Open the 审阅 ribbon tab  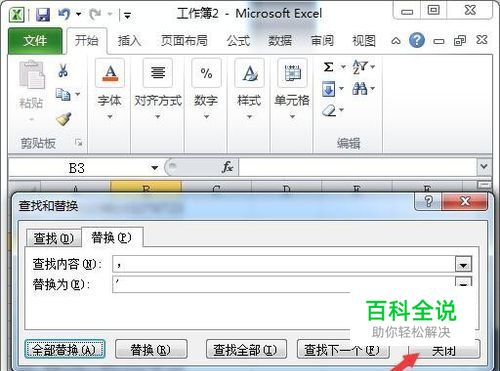point(322,41)
